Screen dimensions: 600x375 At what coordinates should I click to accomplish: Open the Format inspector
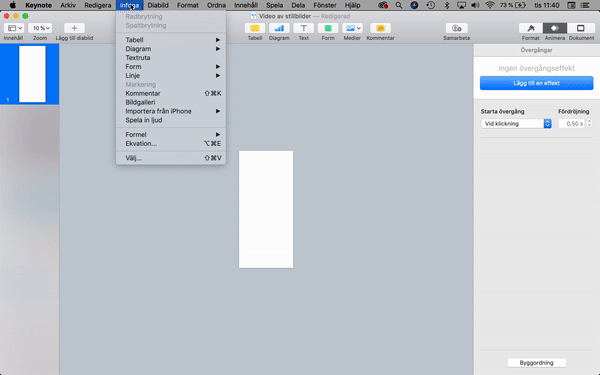(x=531, y=28)
